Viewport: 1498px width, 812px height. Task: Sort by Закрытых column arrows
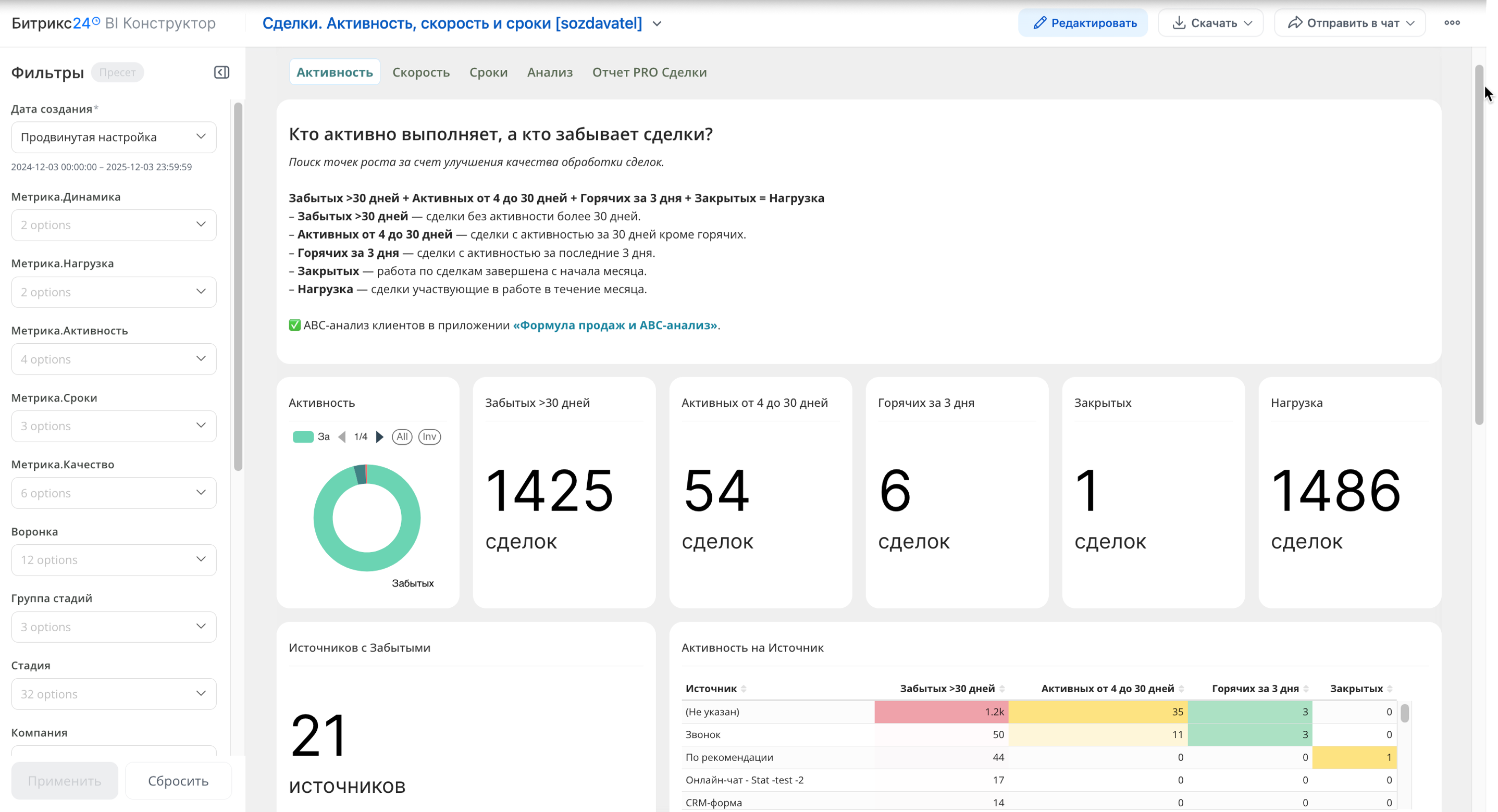pyautogui.click(x=1389, y=689)
